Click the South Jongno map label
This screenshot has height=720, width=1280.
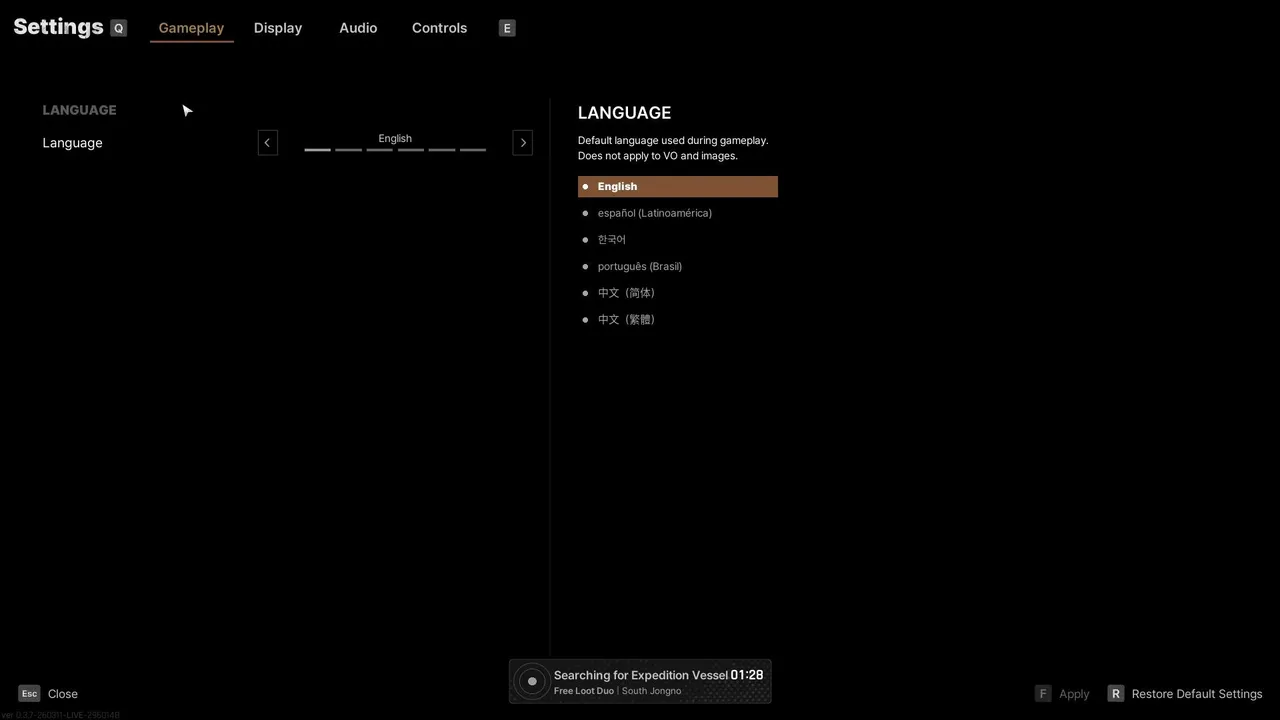pyautogui.click(x=652, y=691)
